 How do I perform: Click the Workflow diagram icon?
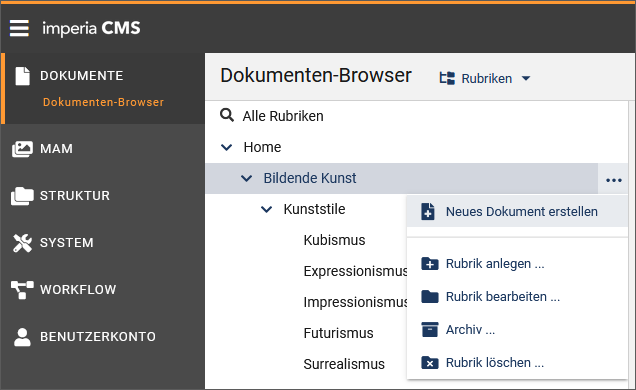(x=22, y=290)
